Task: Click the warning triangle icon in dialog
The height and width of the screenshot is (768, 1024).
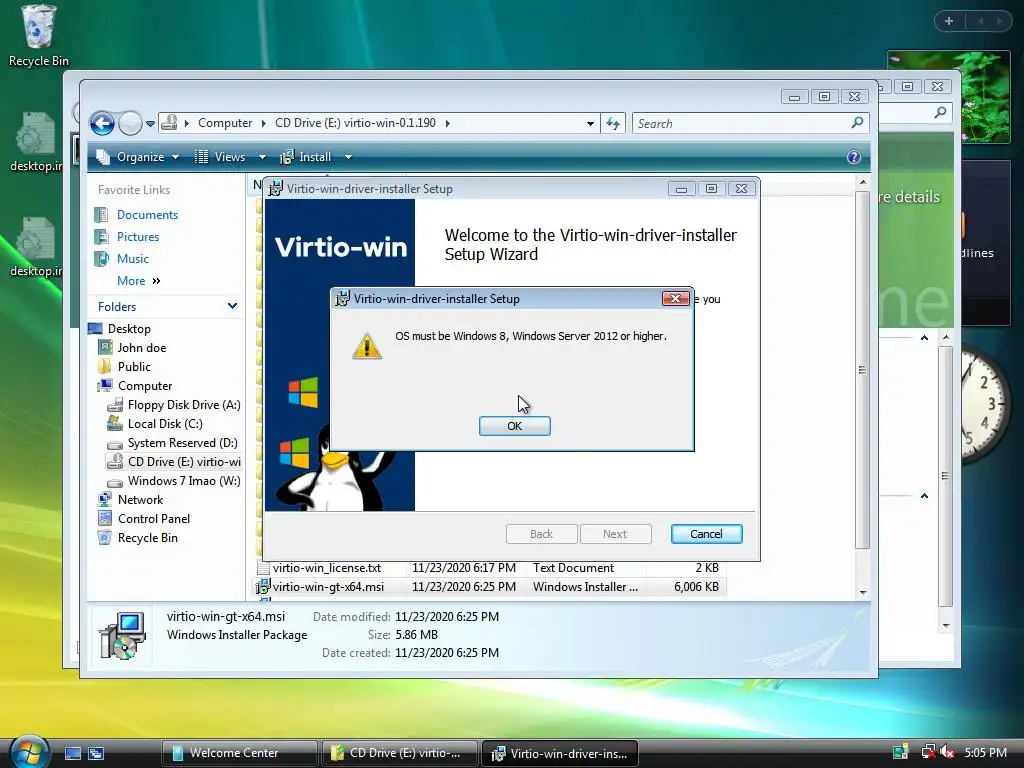Action: 367,346
